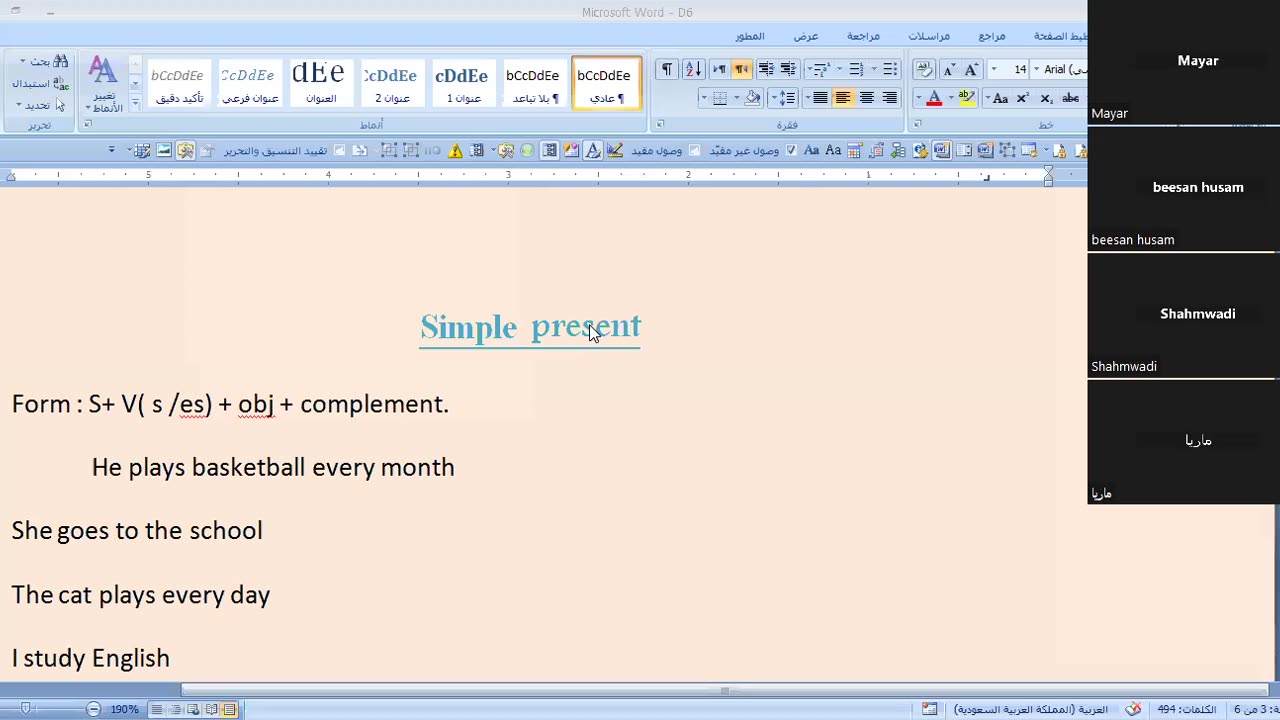The width and height of the screenshot is (1280, 720).
Task: Apply yellow text highlight color
Action: click(967, 98)
